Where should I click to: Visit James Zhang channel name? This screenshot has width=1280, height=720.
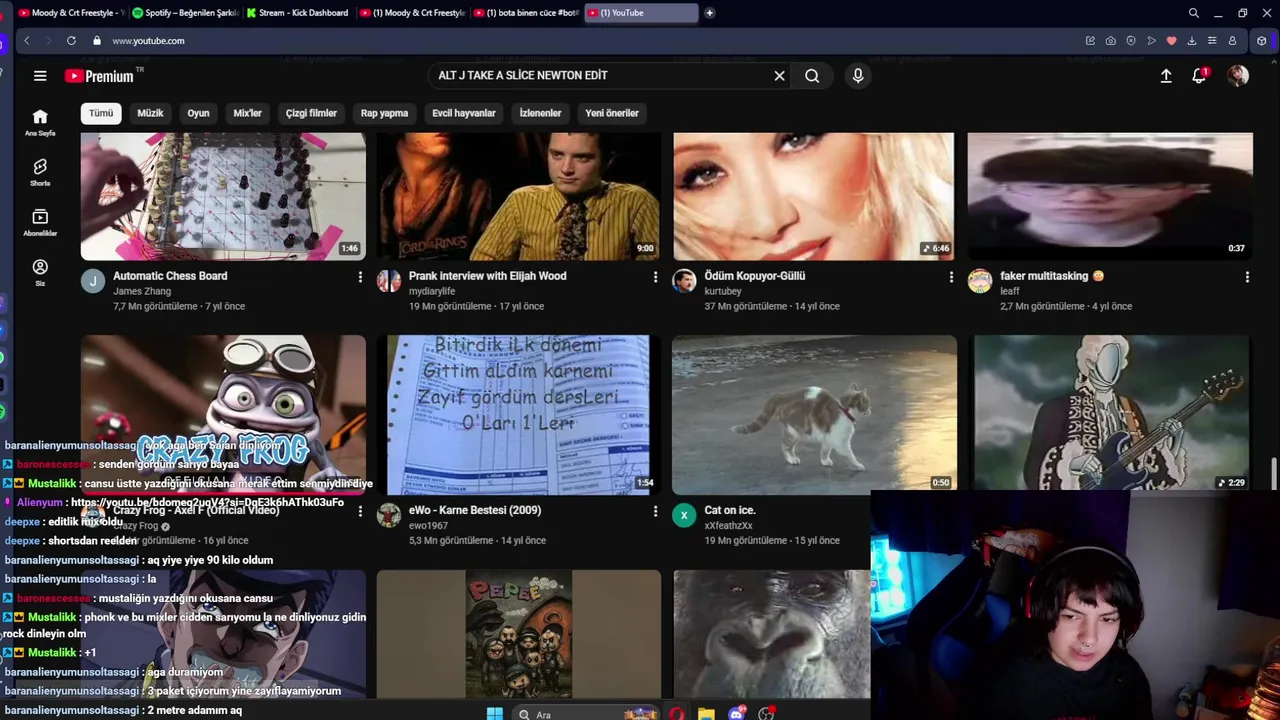(142, 291)
